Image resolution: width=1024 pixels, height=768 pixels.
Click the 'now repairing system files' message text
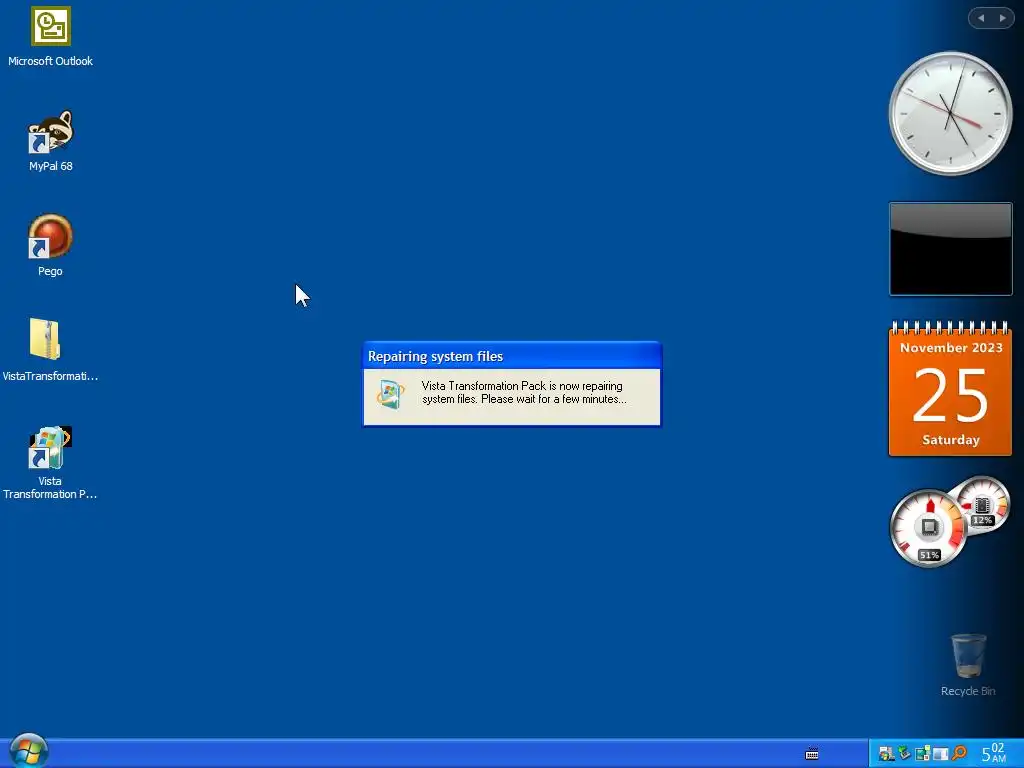(x=524, y=392)
